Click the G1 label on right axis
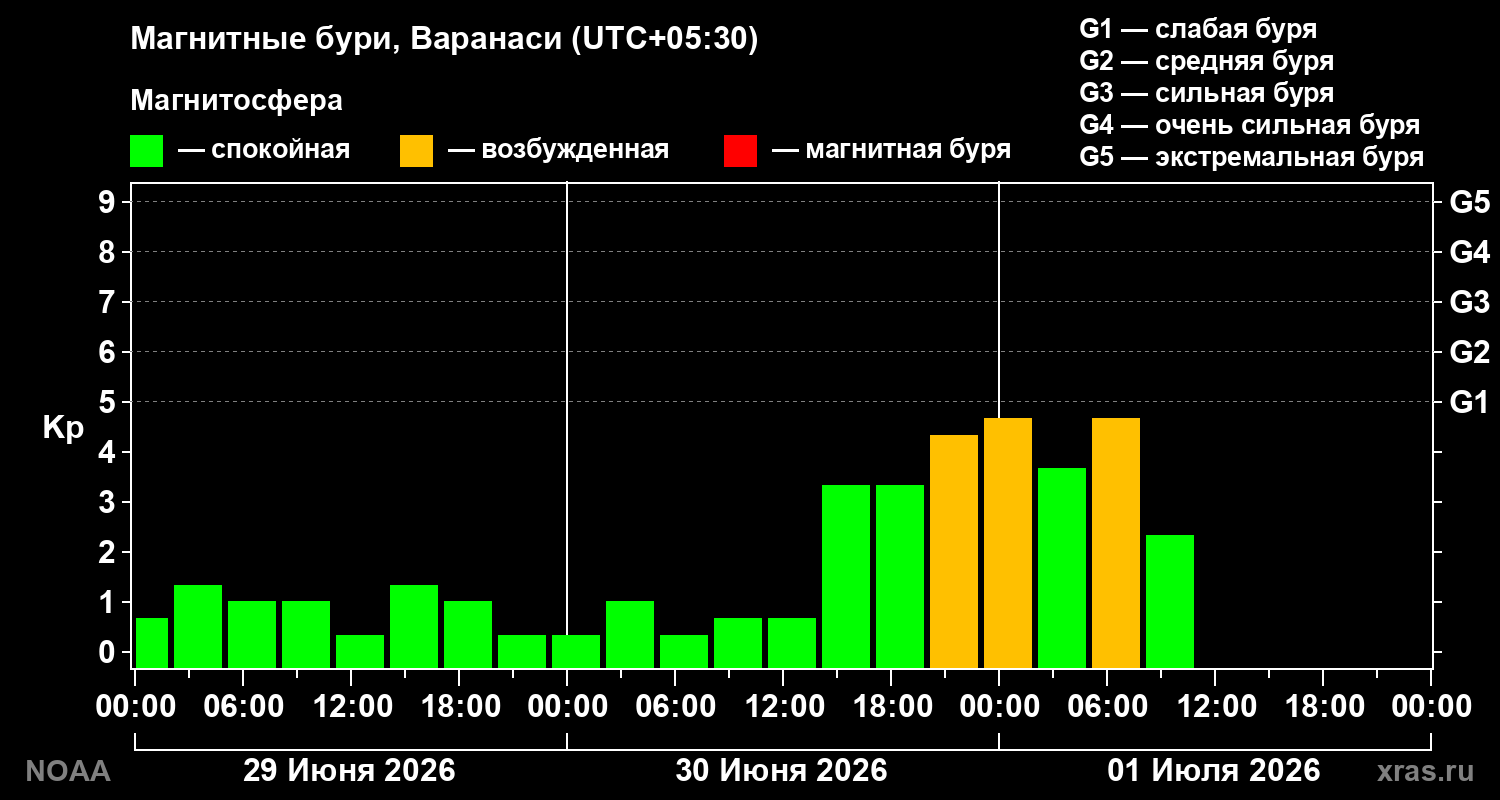 pos(1469,402)
